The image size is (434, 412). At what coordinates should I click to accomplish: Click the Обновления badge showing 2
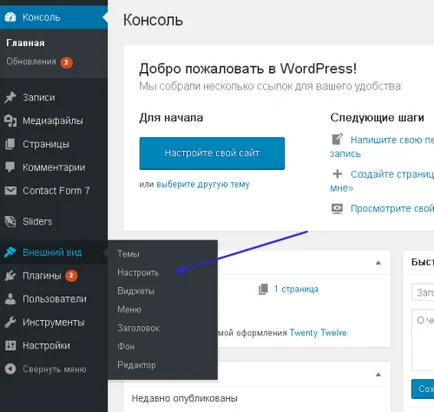[66, 62]
